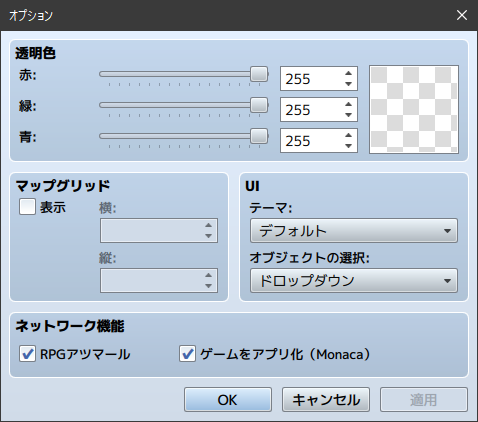The width and height of the screenshot is (478, 422).
Task: Close the オプション dialog with X
Action: [462, 15]
